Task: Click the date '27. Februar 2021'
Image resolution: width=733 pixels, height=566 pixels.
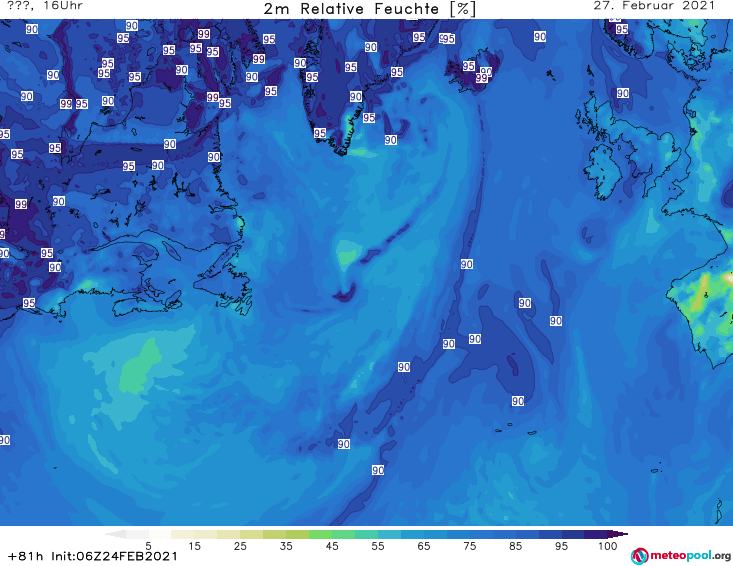Action: pyautogui.click(x=654, y=6)
